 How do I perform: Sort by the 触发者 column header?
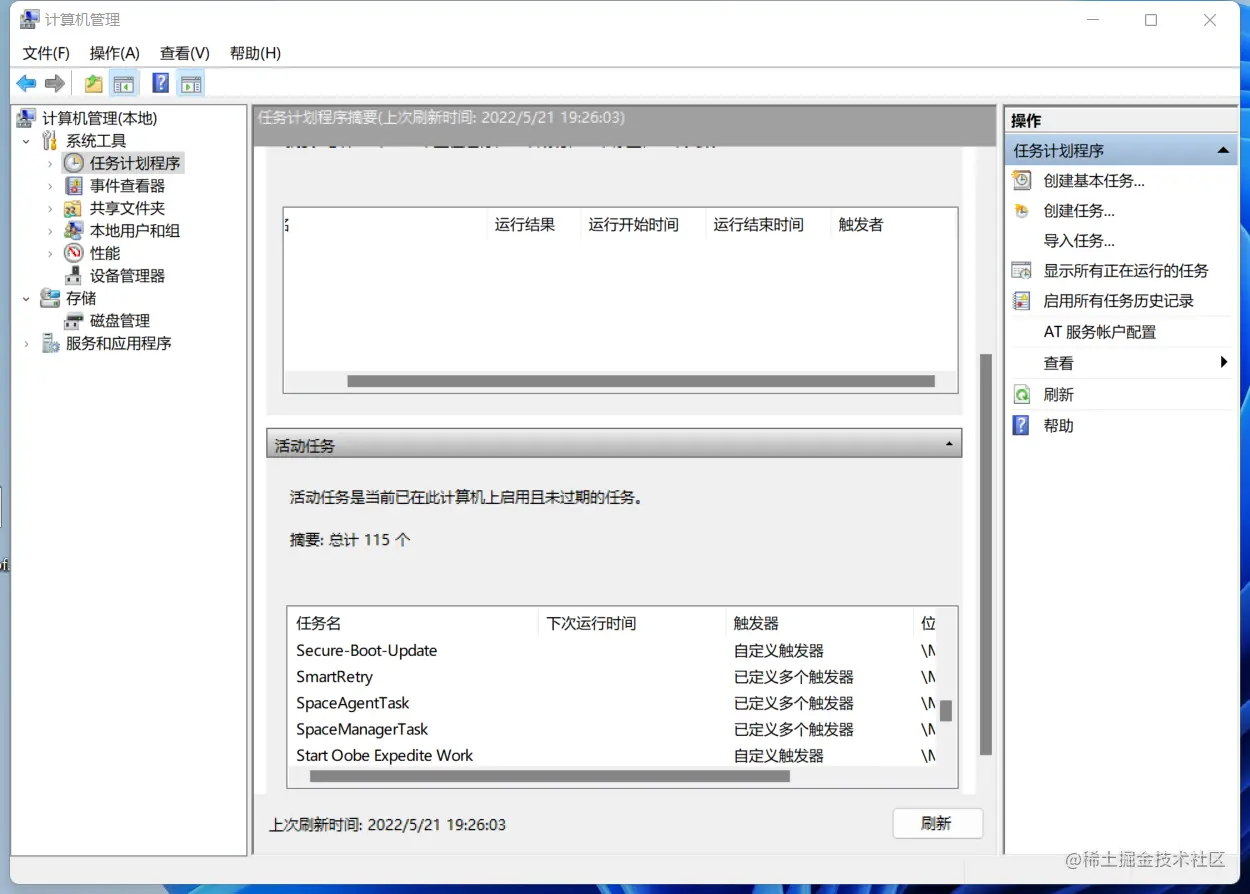click(x=893, y=225)
